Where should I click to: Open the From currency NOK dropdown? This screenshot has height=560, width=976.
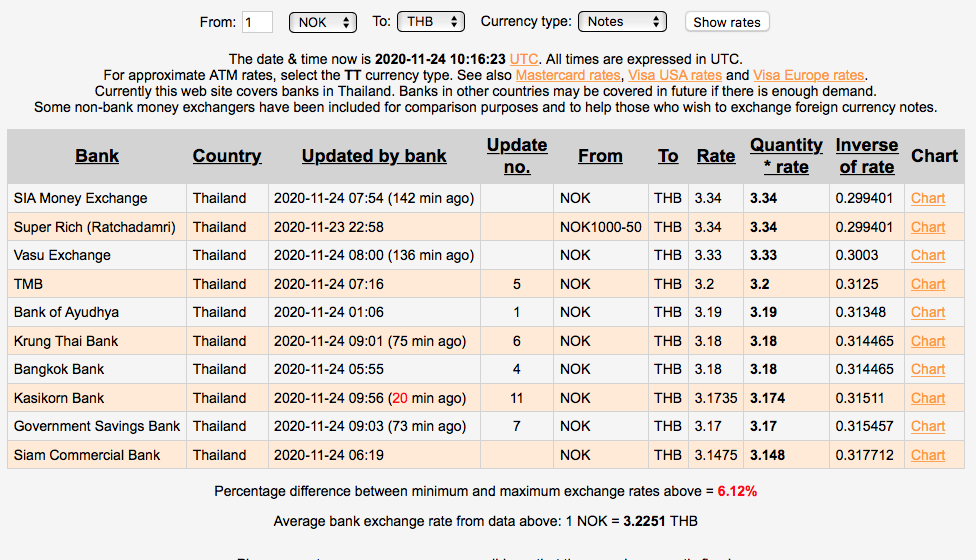coord(322,22)
